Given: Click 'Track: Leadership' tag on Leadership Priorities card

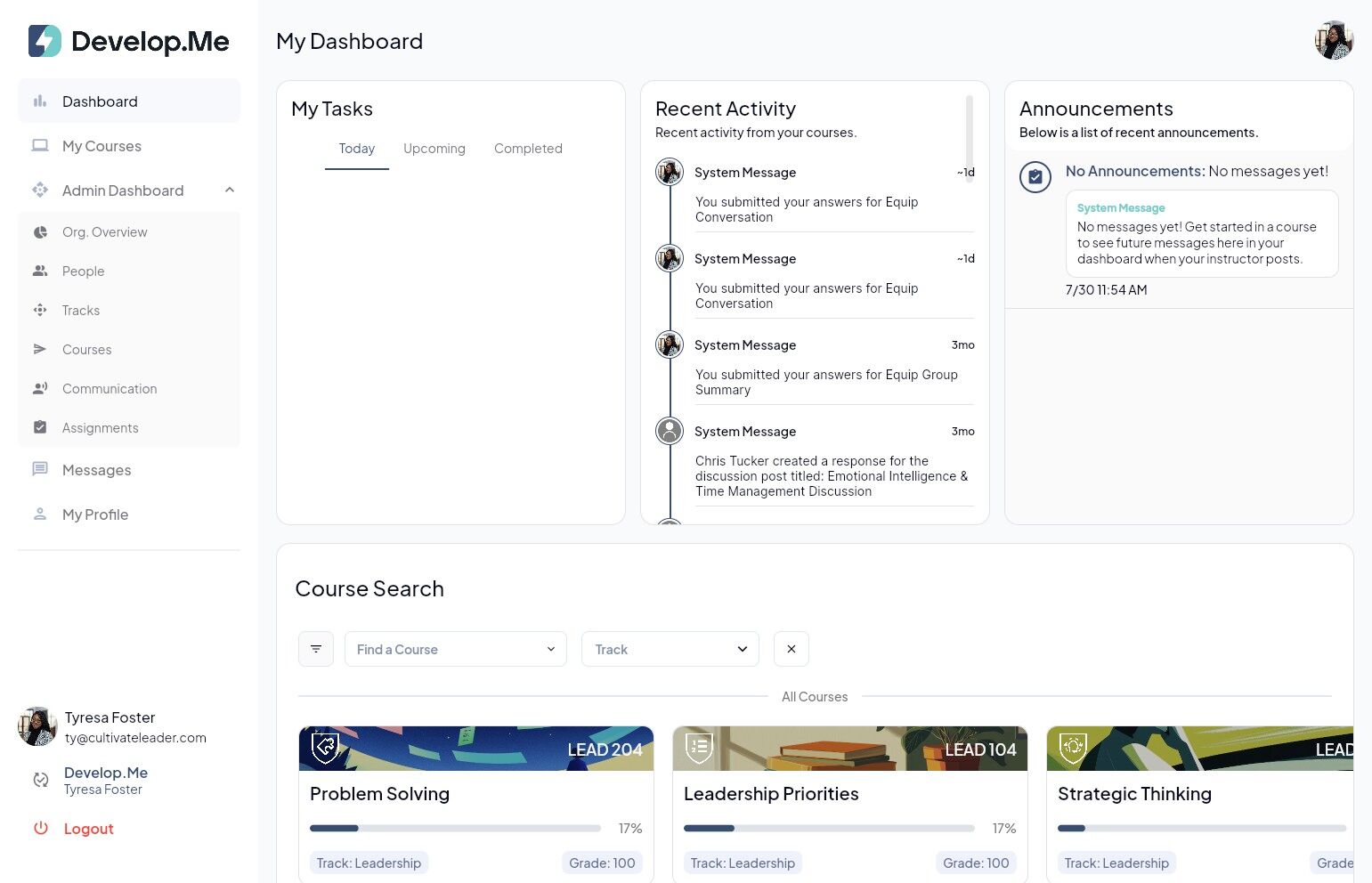Looking at the screenshot, I should coord(743,863).
